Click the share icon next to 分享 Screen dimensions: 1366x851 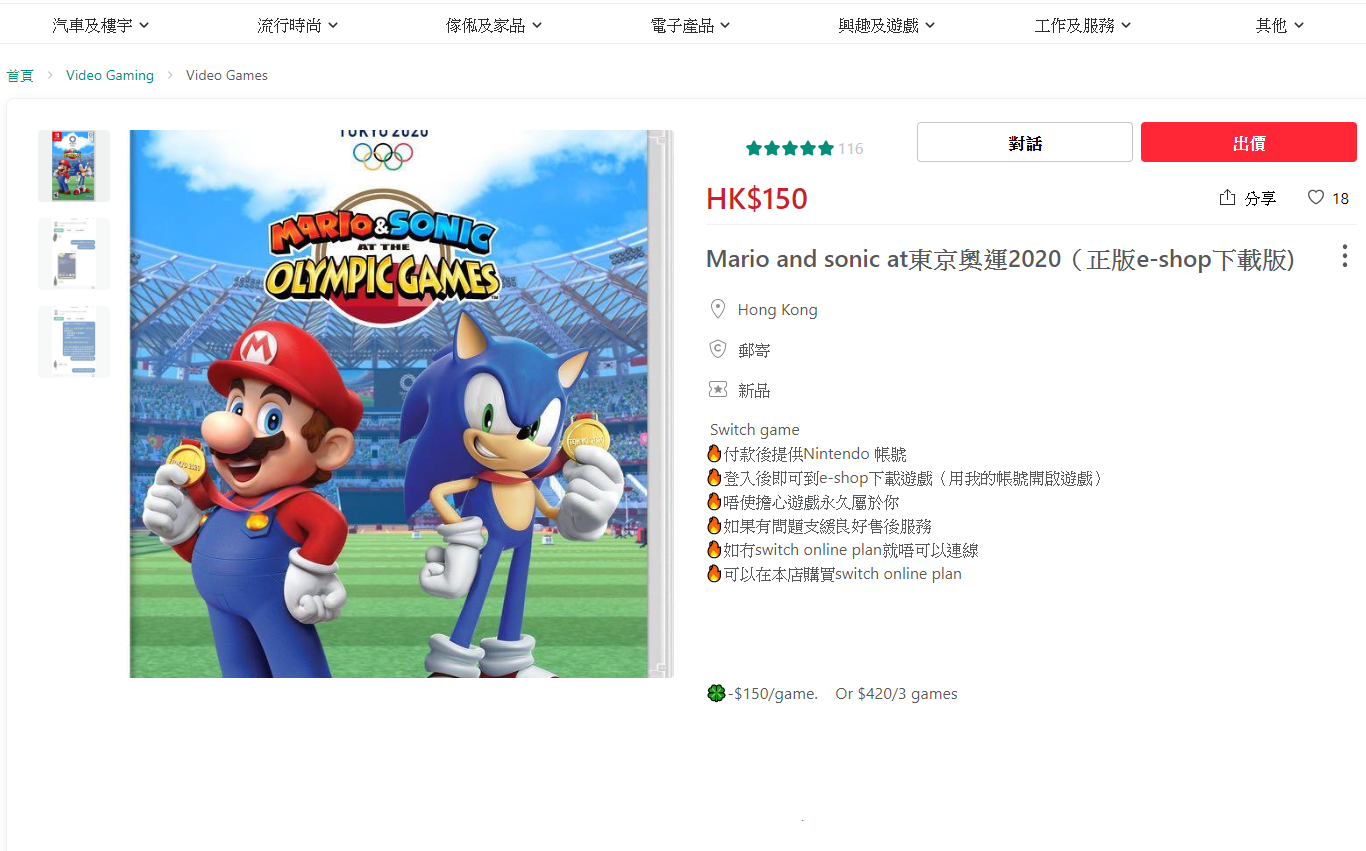click(1227, 198)
